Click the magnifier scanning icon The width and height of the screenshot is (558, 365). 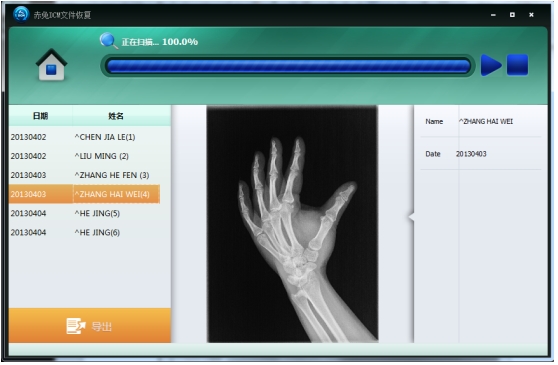(x=109, y=41)
